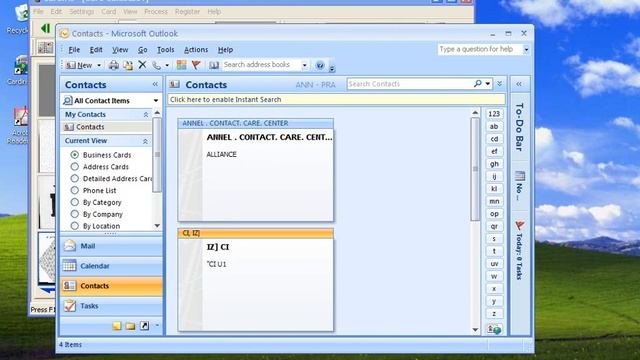The width and height of the screenshot is (640, 360).
Task: Select the Contacts folder under My Contacts
Action: [x=90, y=127]
